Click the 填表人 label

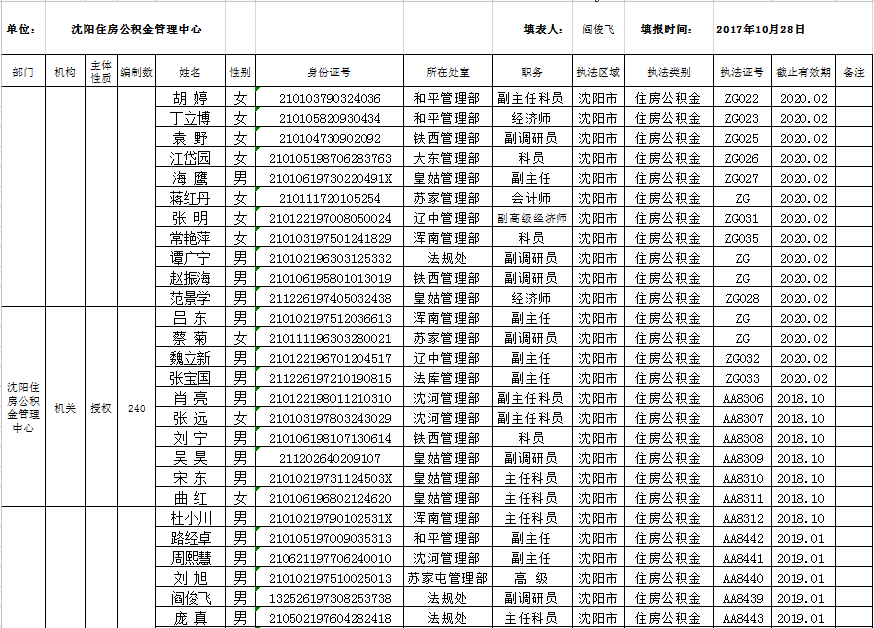543,30
